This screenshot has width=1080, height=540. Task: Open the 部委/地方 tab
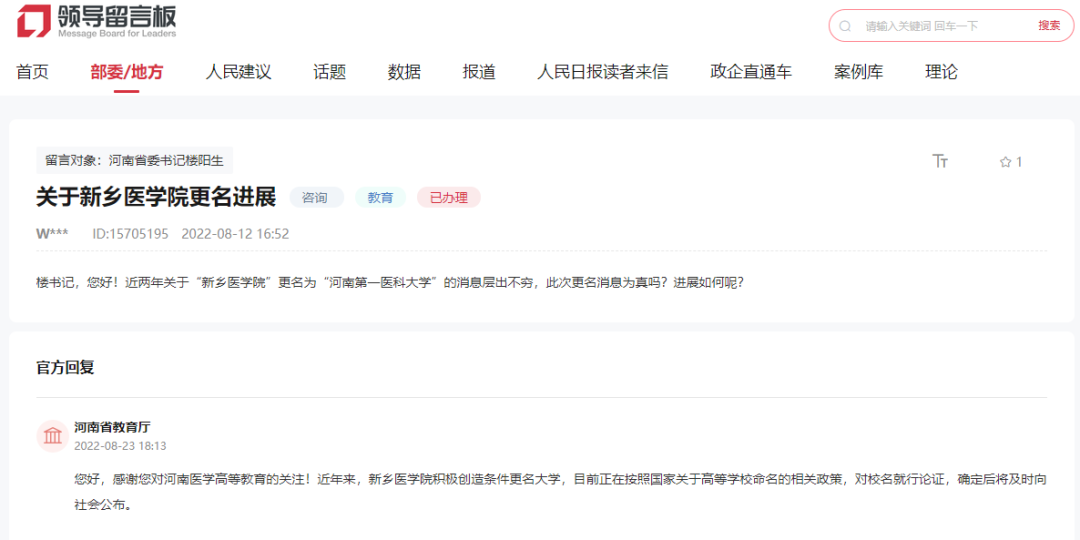[127, 72]
